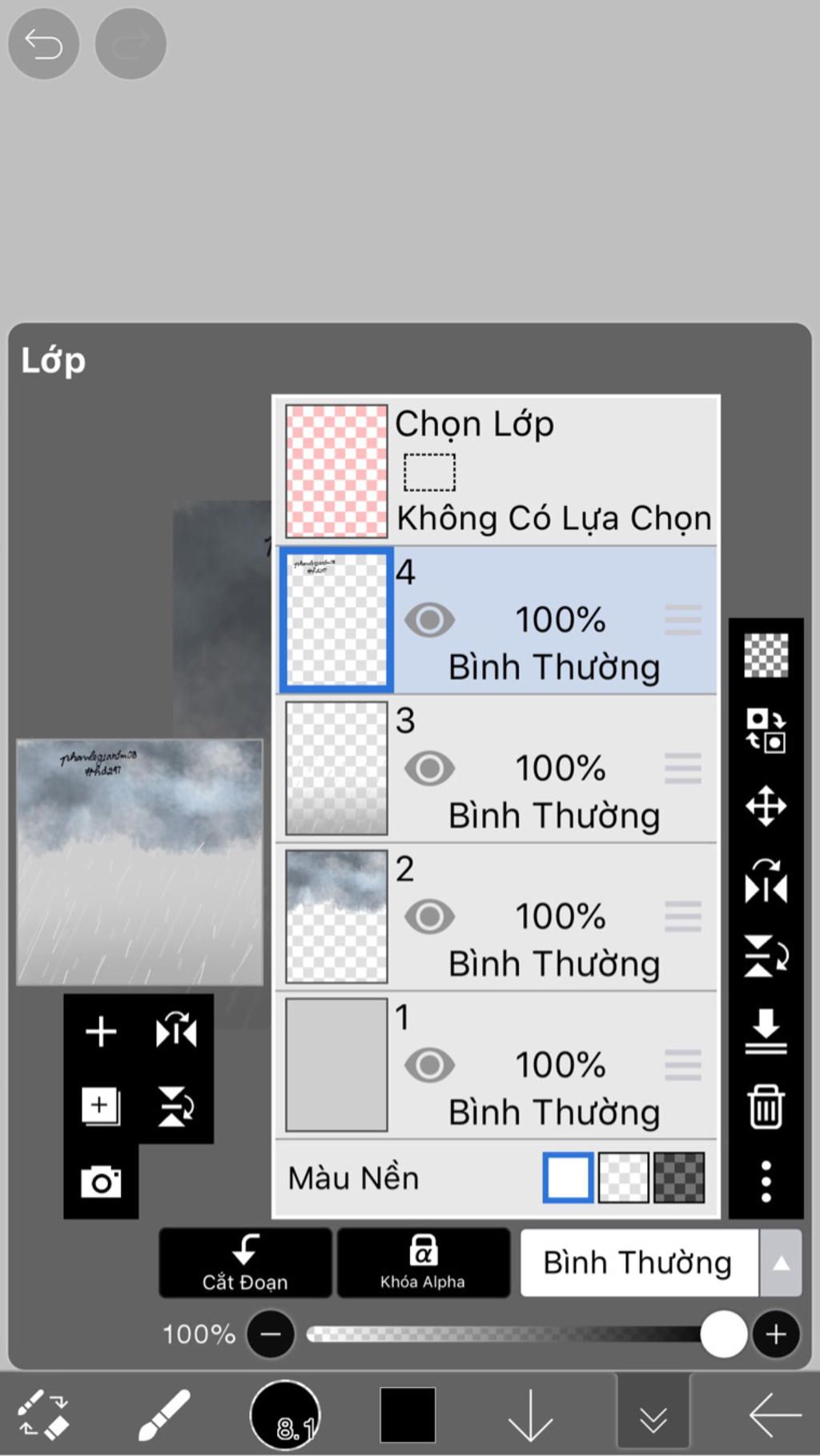Expand blend mode list with up-arrow
The height and width of the screenshot is (1456, 820).
click(x=781, y=1263)
